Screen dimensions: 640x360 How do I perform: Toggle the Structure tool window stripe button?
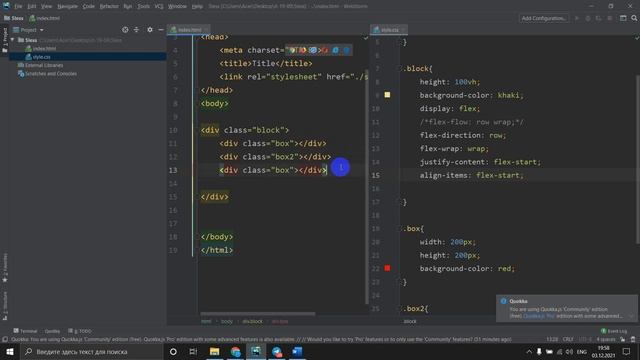point(5,305)
